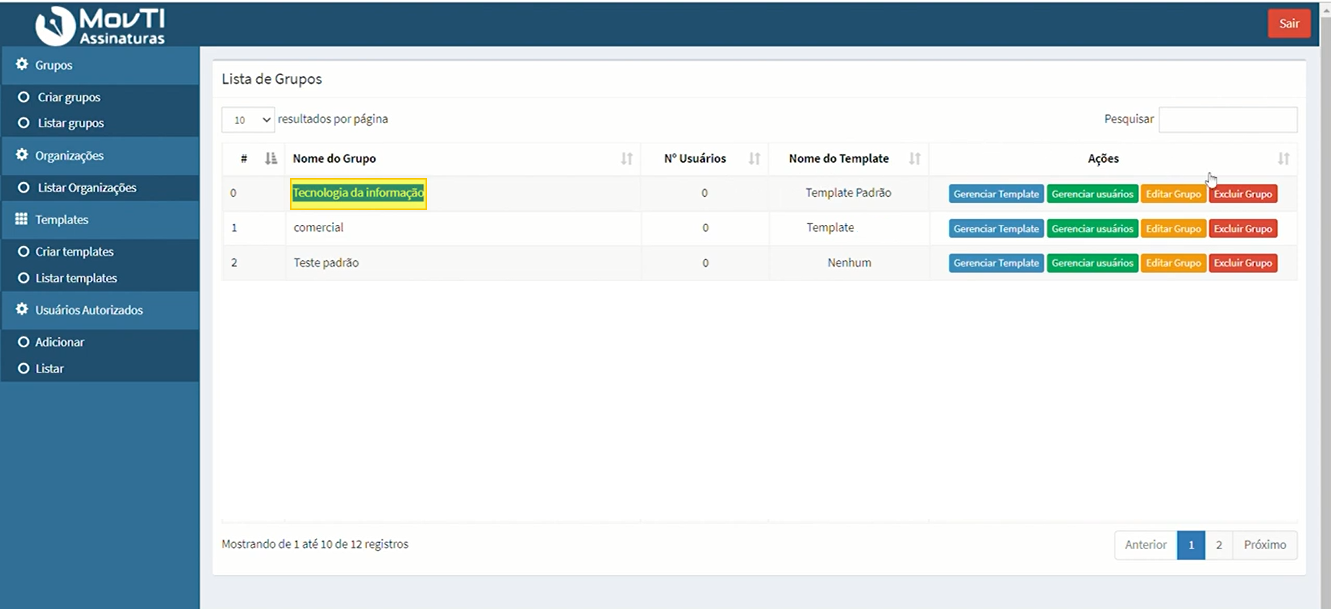Click Editar Grupo for Teste padrão
This screenshot has width=1331, height=609.
[1173, 263]
